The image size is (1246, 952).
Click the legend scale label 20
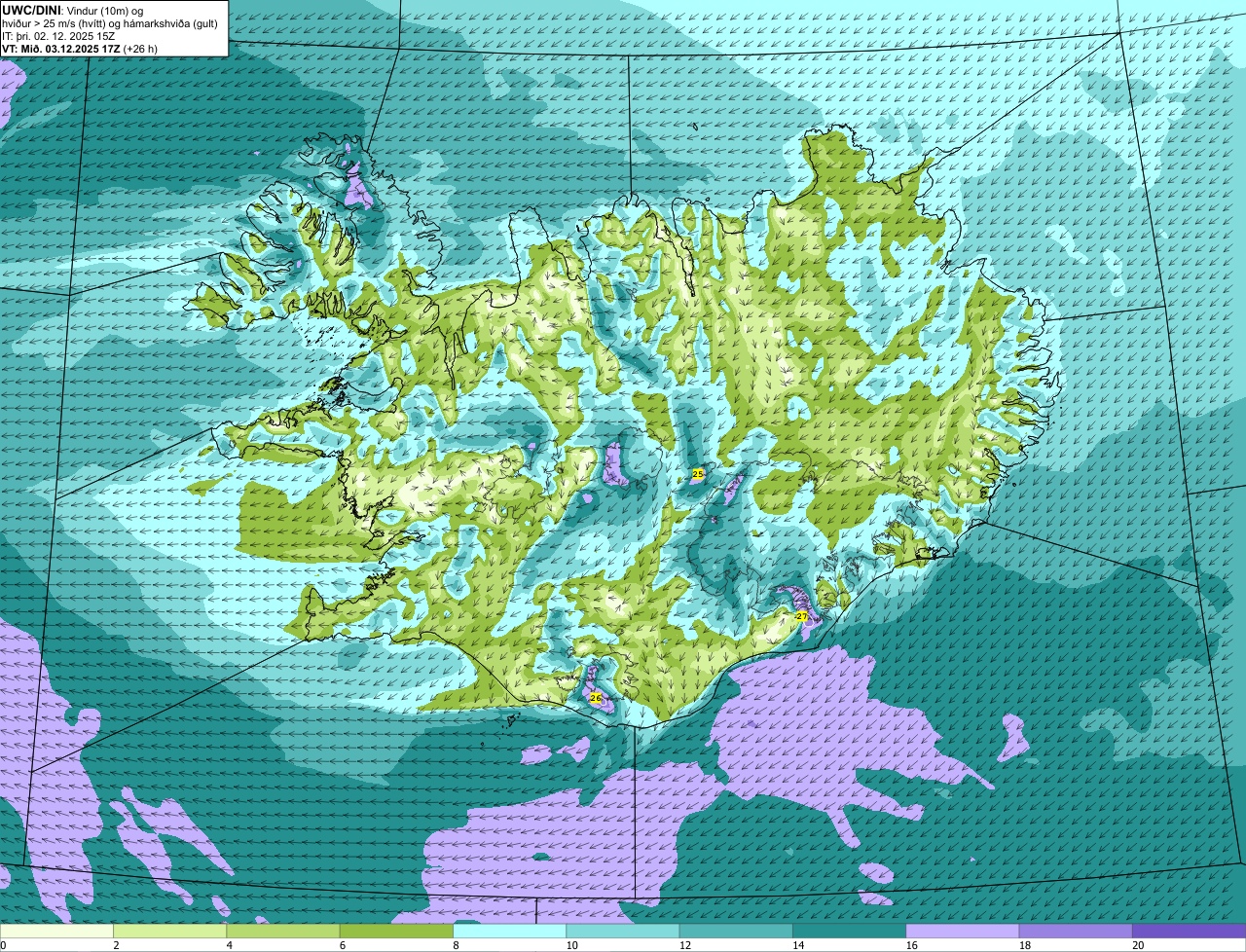pos(1138,945)
